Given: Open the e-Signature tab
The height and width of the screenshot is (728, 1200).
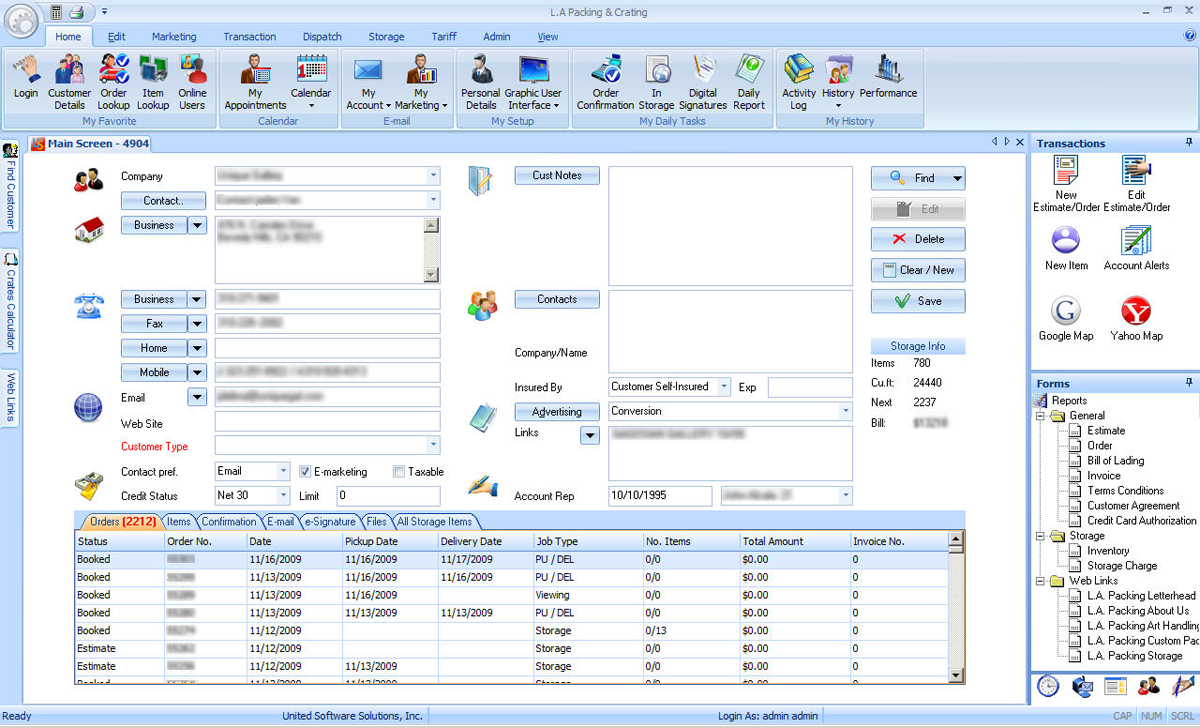Looking at the screenshot, I should (330, 521).
